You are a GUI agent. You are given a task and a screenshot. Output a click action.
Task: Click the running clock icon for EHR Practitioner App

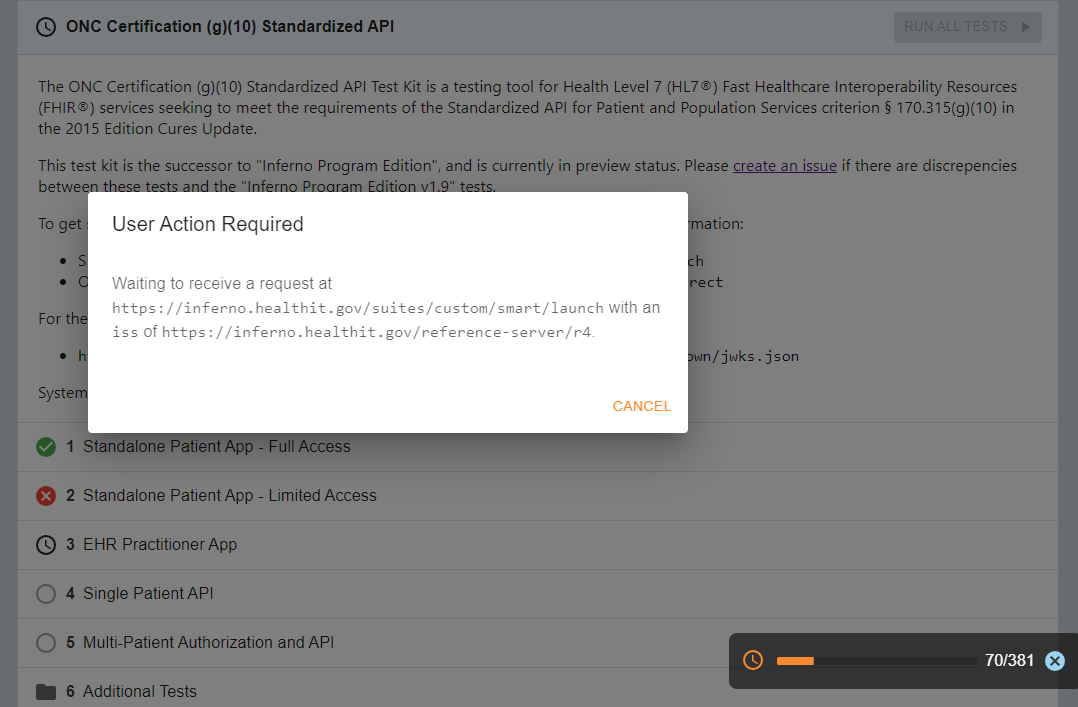[x=46, y=545]
